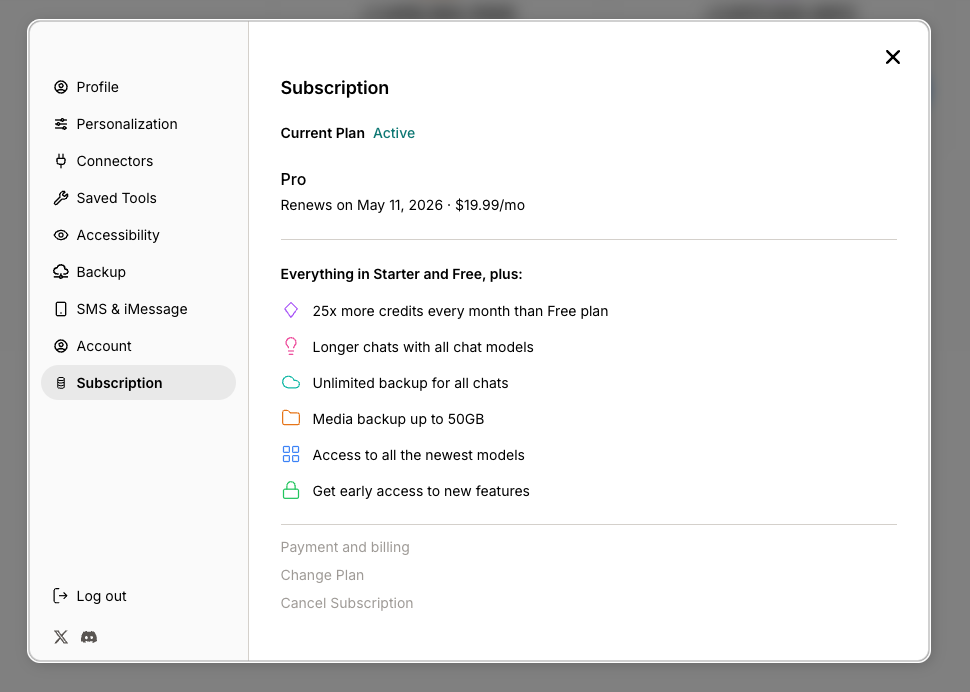Select the Accessibility eye icon
The image size is (970, 692).
61,235
